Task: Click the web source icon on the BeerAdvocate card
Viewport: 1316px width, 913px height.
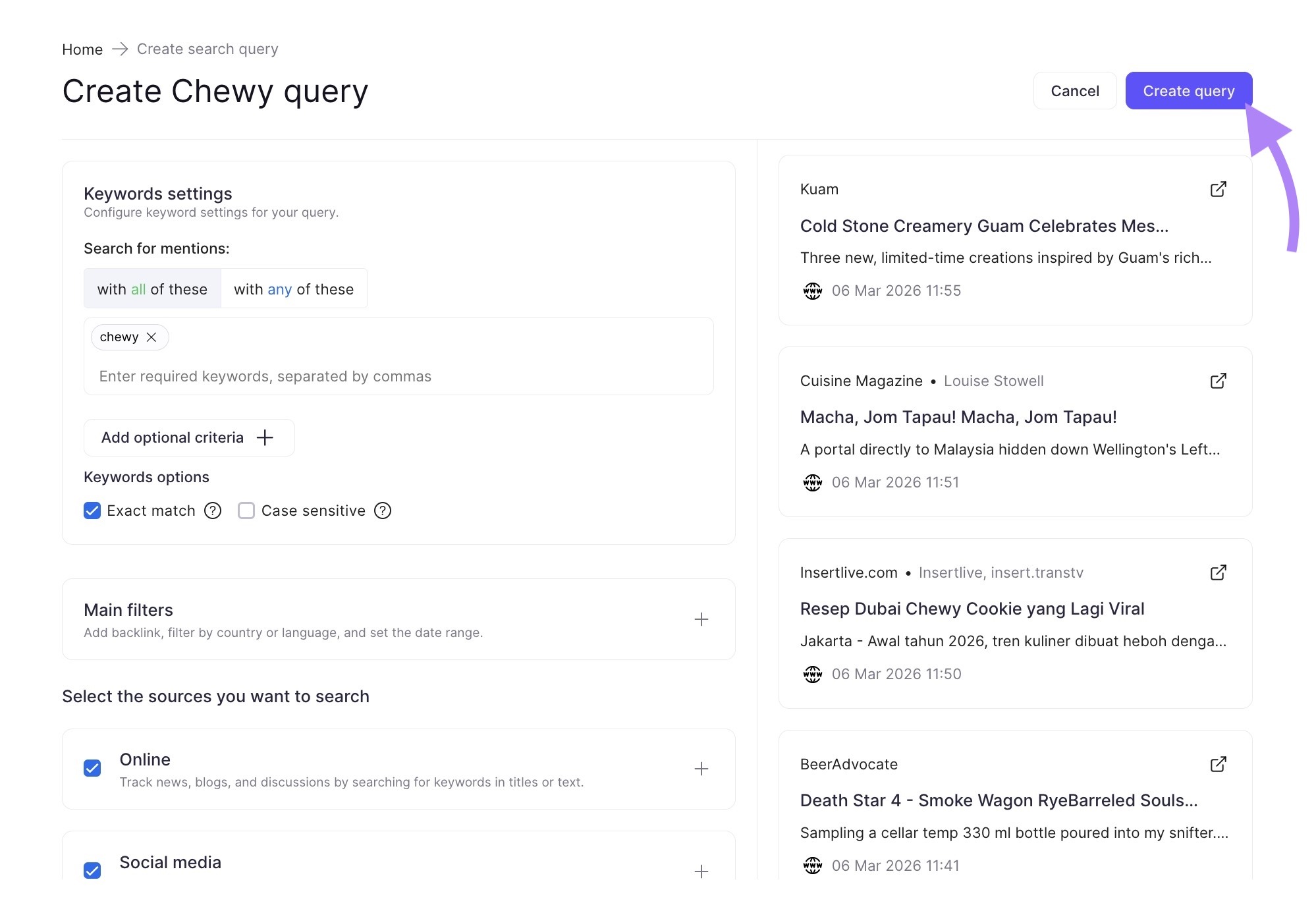Action: click(813, 866)
